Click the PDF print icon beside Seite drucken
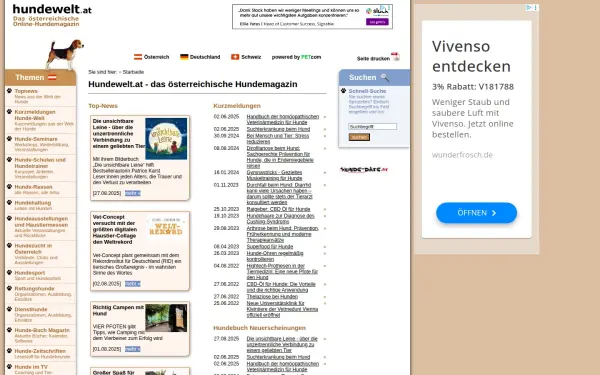The width and height of the screenshot is (600, 375). [x=395, y=57]
